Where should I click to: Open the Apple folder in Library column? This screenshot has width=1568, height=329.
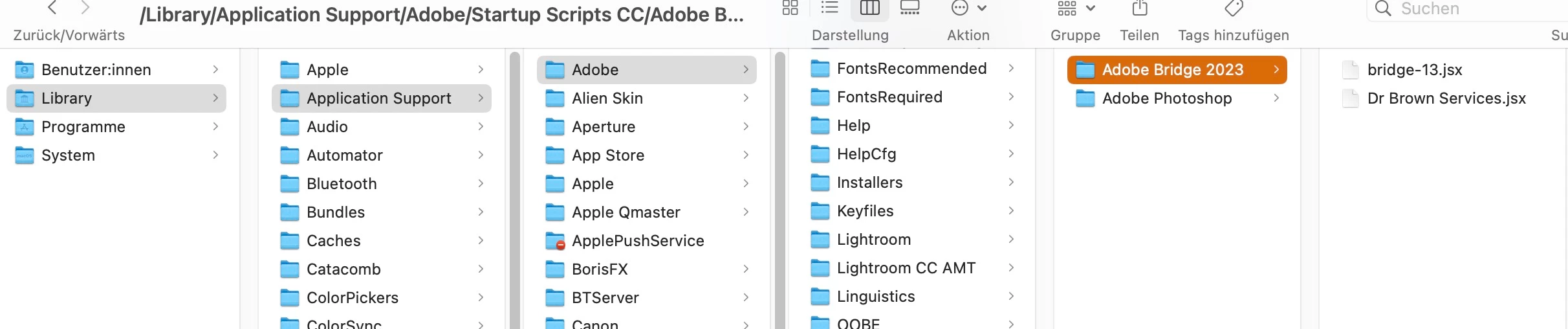(x=382, y=69)
